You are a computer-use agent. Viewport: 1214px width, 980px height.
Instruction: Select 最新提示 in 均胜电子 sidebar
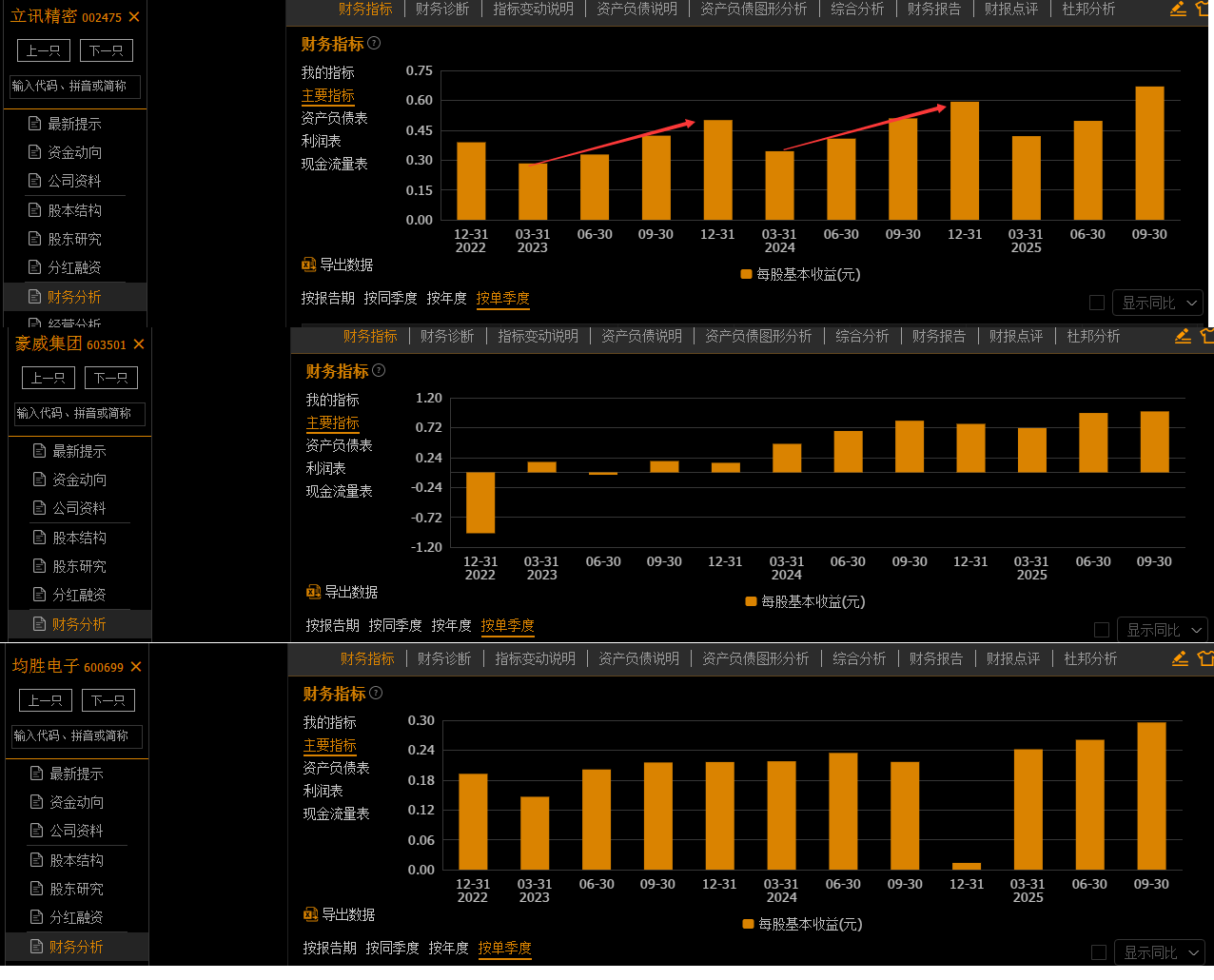click(x=77, y=774)
